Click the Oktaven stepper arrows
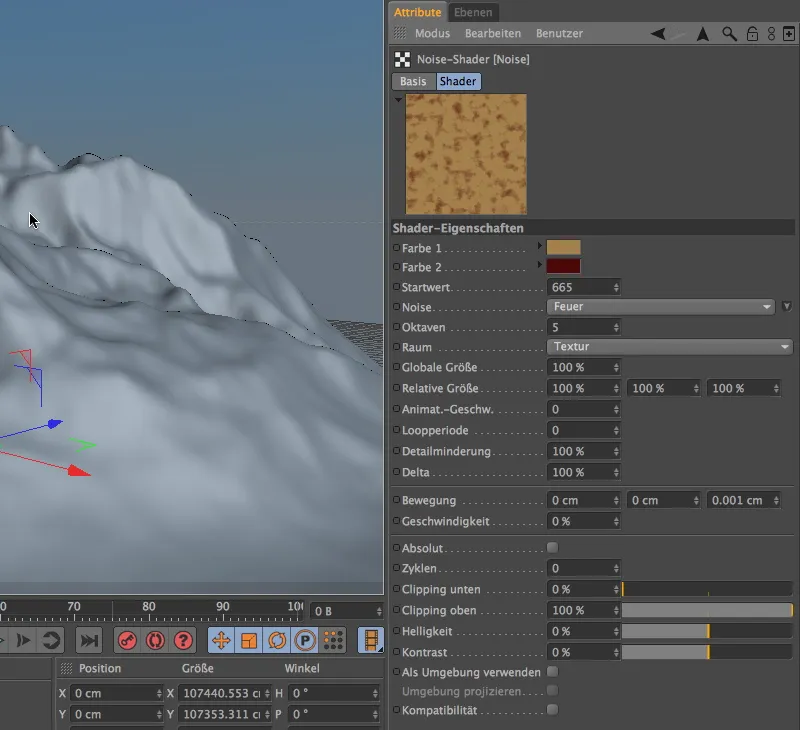800x730 pixels. 616,328
